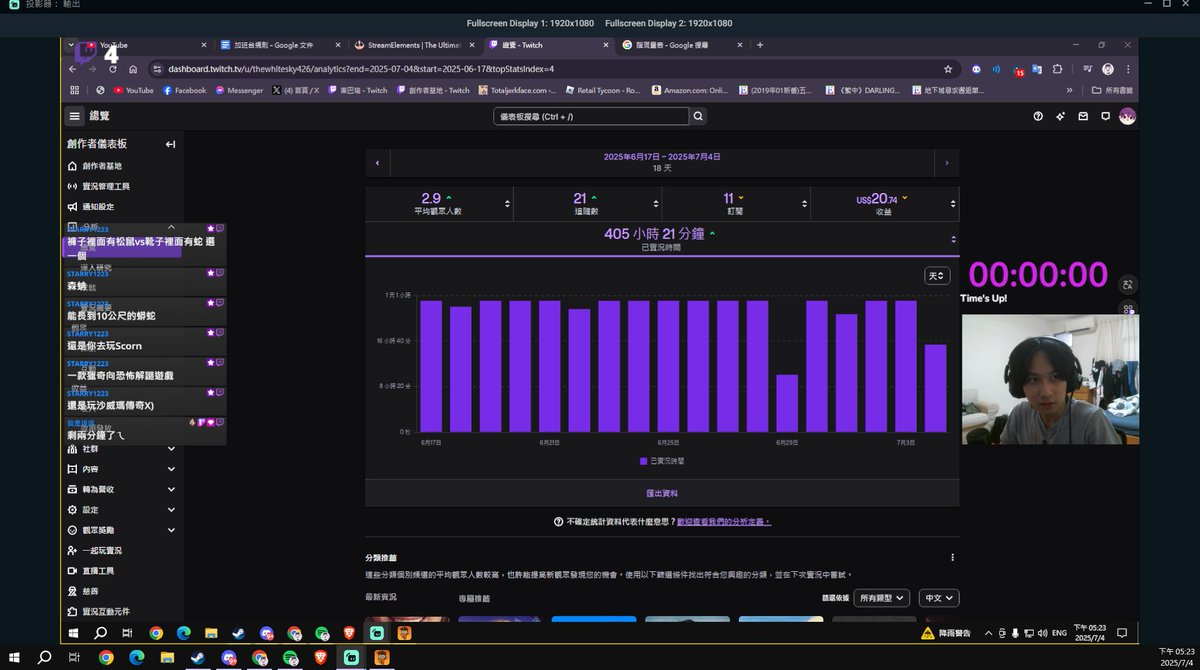The image size is (1200, 670).
Task: Open the 歡迎查看我們的分析文章 link
Action: click(724, 522)
